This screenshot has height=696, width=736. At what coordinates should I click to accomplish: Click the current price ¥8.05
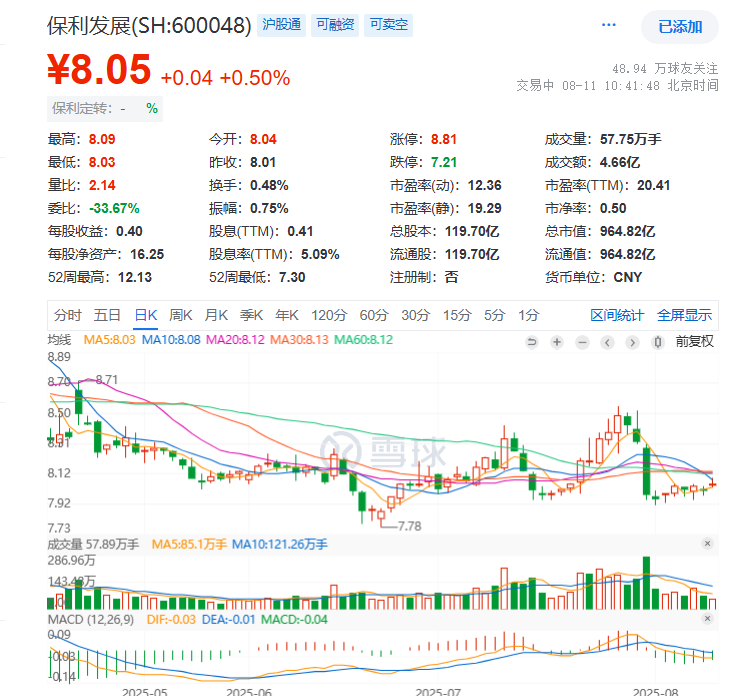99,69
